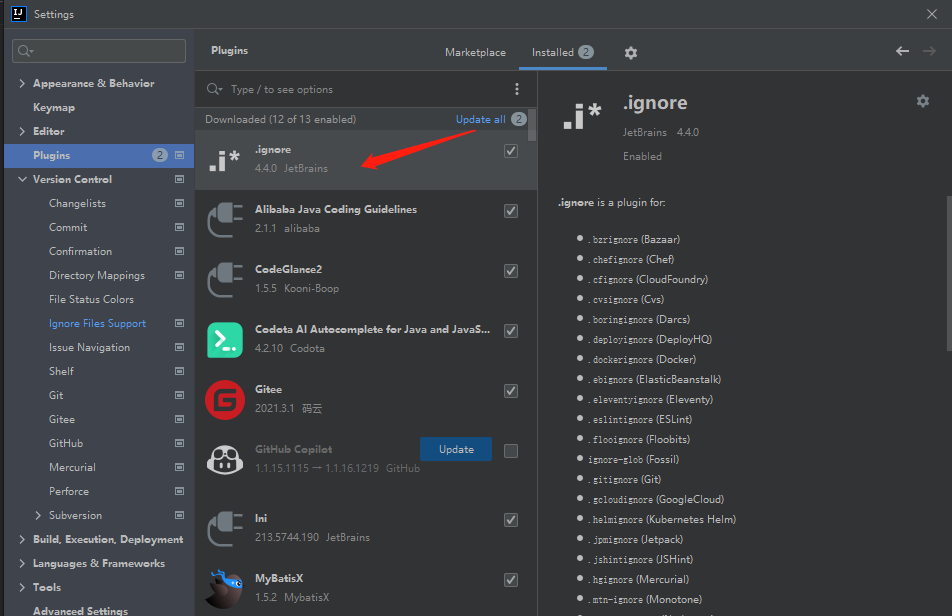Navigate back with the left arrow
Image resolution: width=952 pixels, height=616 pixels.
click(902, 52)
